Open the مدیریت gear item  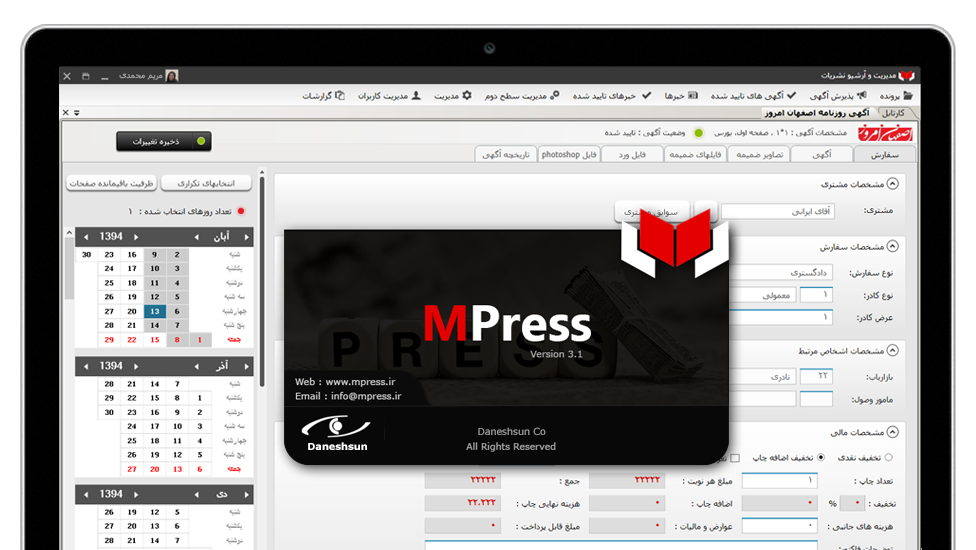point(453,96)
